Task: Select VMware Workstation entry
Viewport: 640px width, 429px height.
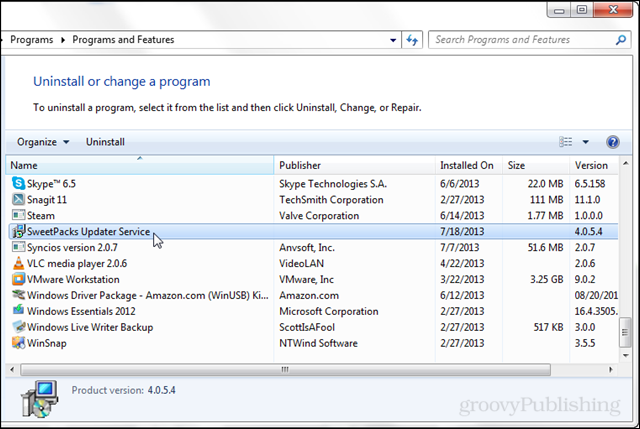Action: (73, 279)
